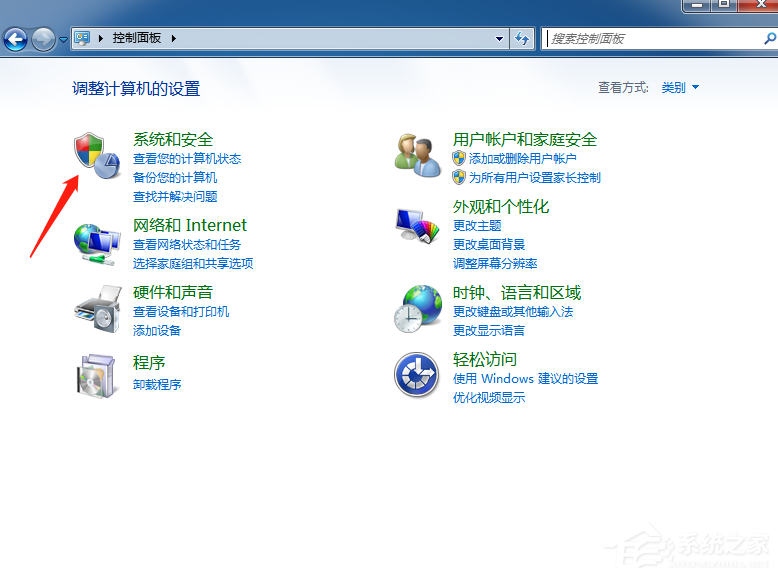Open the address bar history dropdown arrow
Screen dimensions: 778x577
(x=500, y=39)
